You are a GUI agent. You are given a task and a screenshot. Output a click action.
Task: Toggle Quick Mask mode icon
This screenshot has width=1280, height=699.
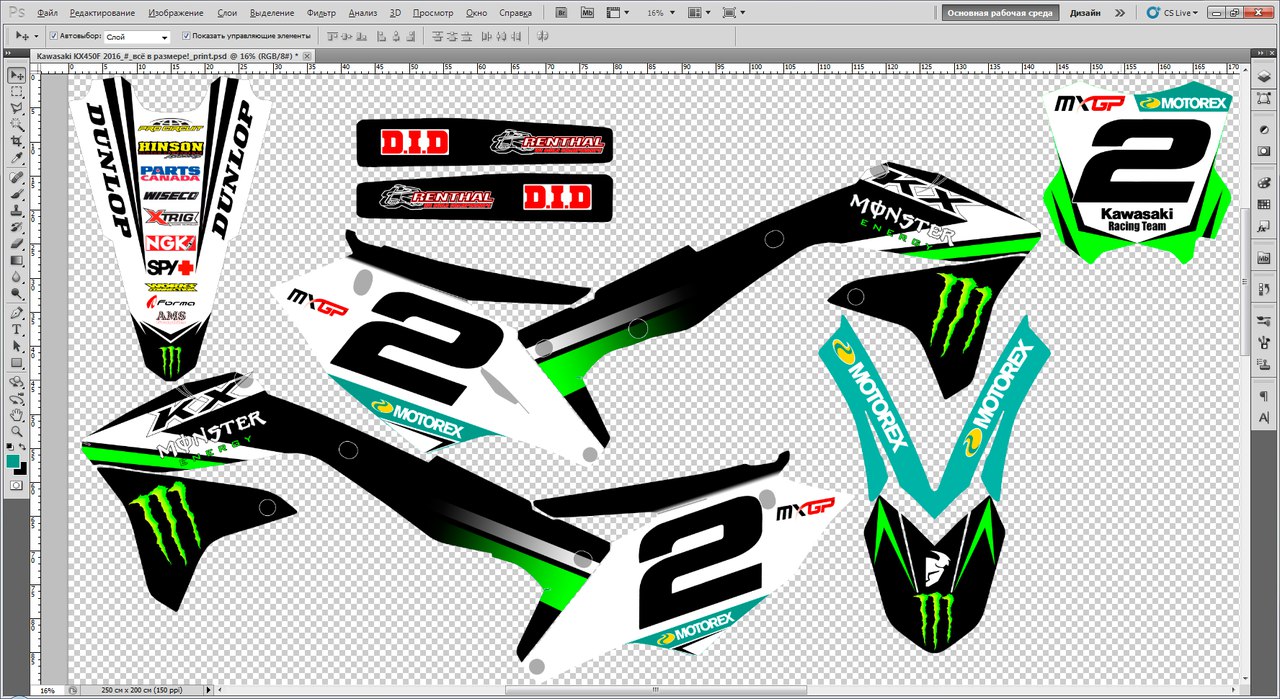coord(17,485)
